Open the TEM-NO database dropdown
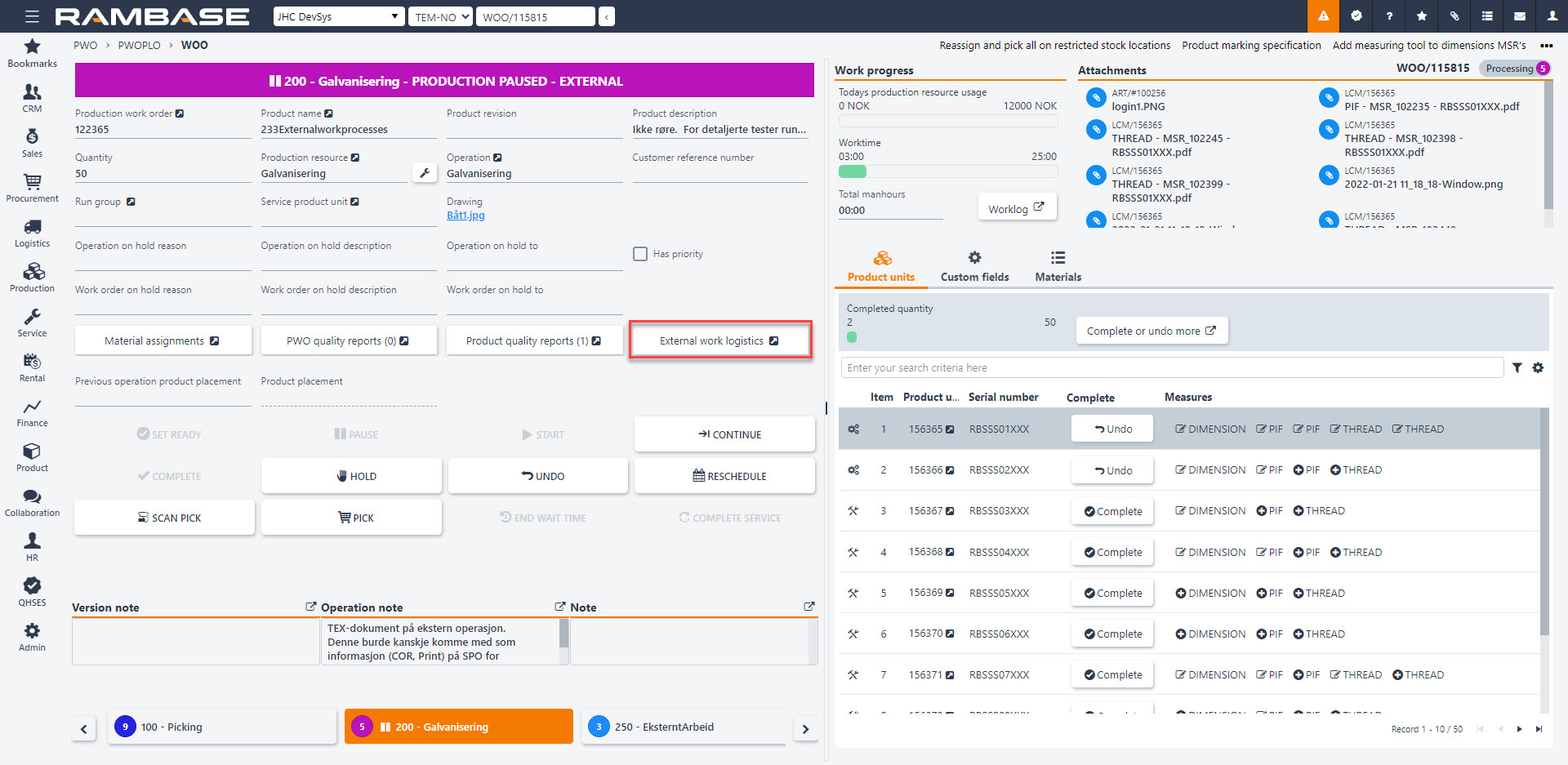Screen dimensions: 1568x765 (x=441, y=16)
